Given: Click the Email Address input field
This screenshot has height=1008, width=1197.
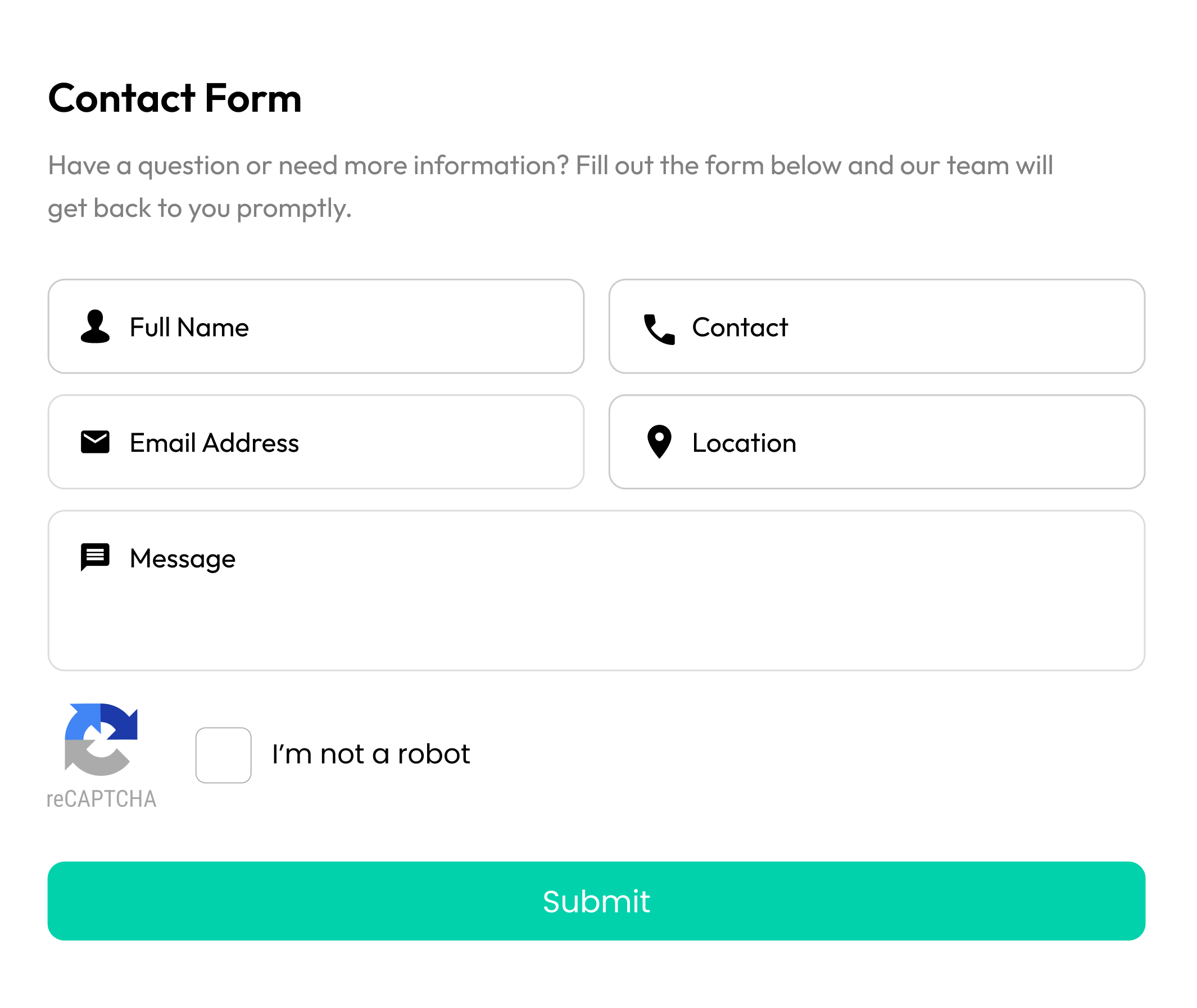Looking at the screenshot, I should pos(314,442).
